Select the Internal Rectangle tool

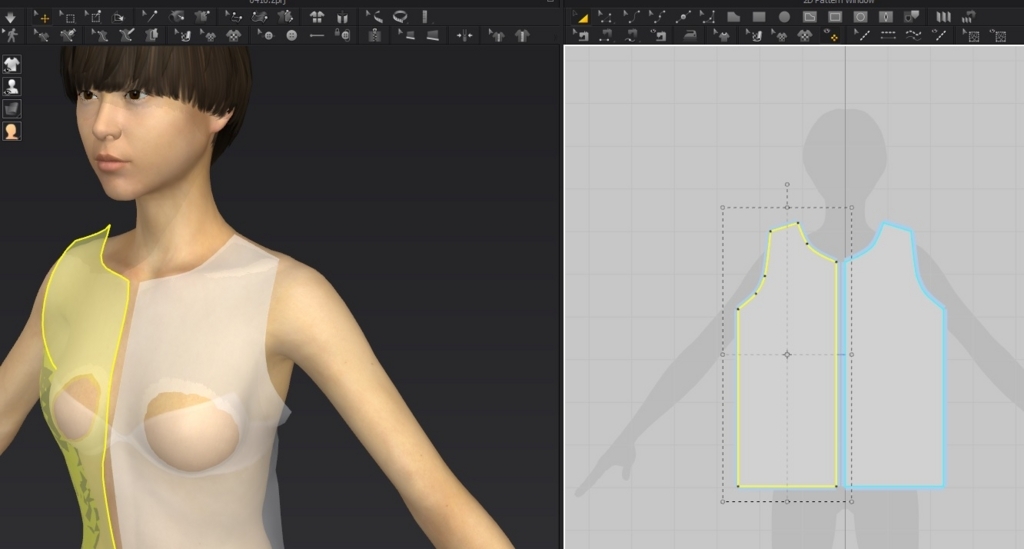[x=835, y=17]
